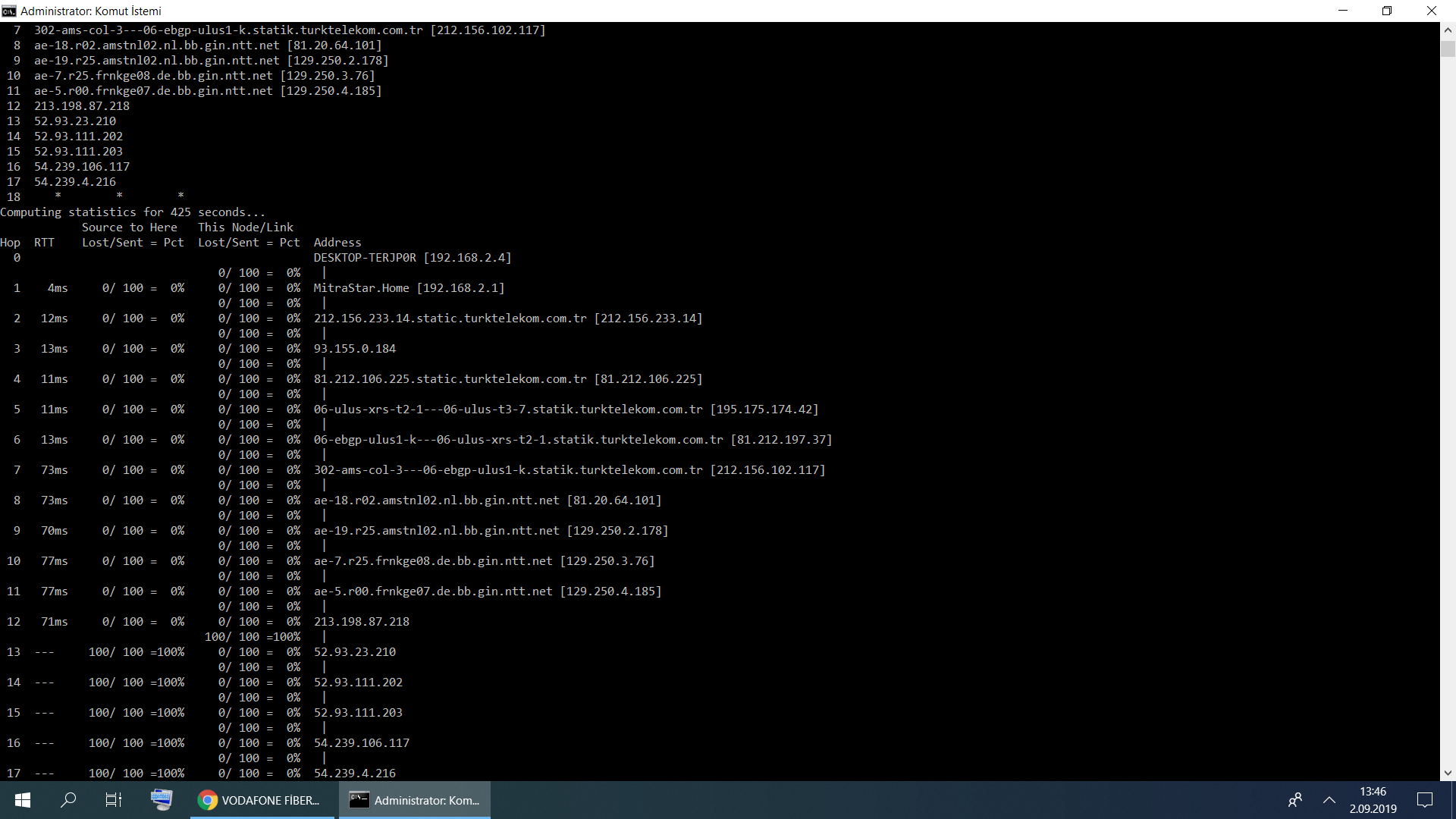Open the Action Center notifications icon
1456x819 pixels.
point(1425,800)
